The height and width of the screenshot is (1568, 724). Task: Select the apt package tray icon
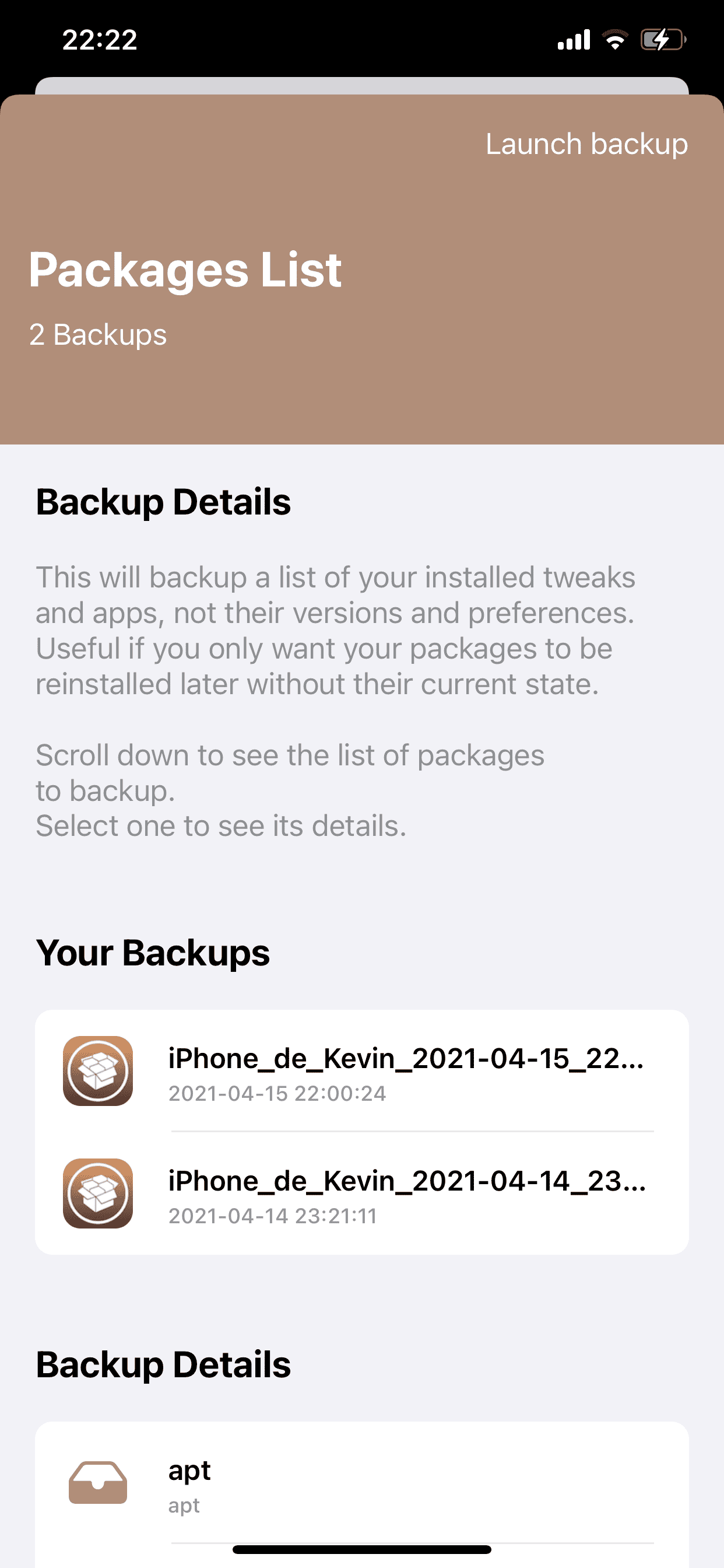point(98,1482)
